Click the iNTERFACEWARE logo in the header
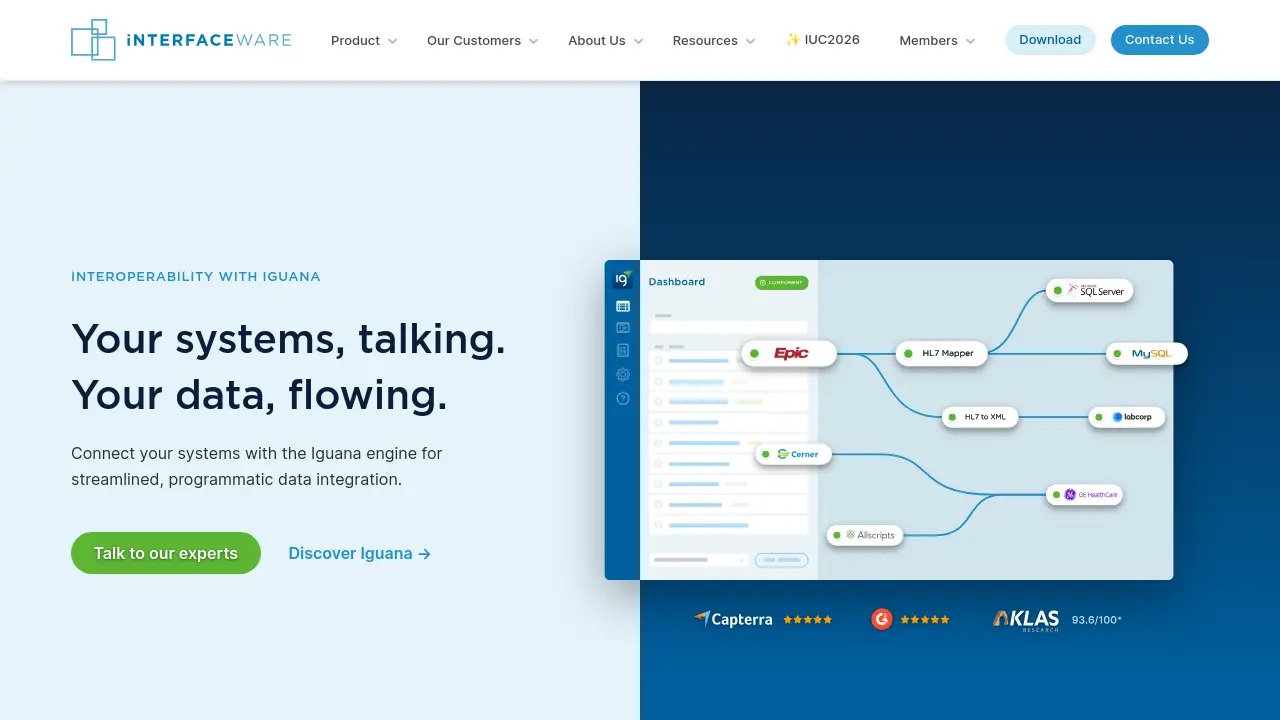This screenshot has height=720, width=1280. click(181, 40)
